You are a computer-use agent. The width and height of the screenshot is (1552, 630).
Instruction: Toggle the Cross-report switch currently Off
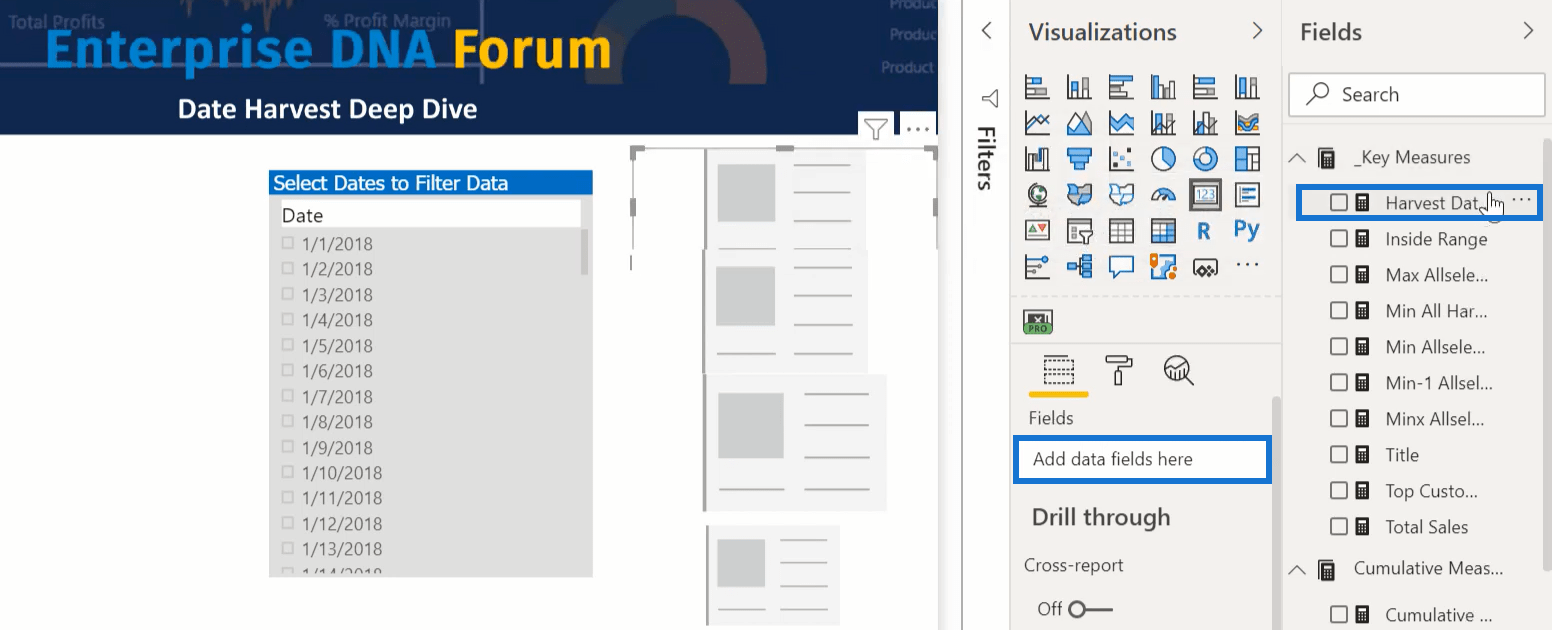coord(1090,609)
